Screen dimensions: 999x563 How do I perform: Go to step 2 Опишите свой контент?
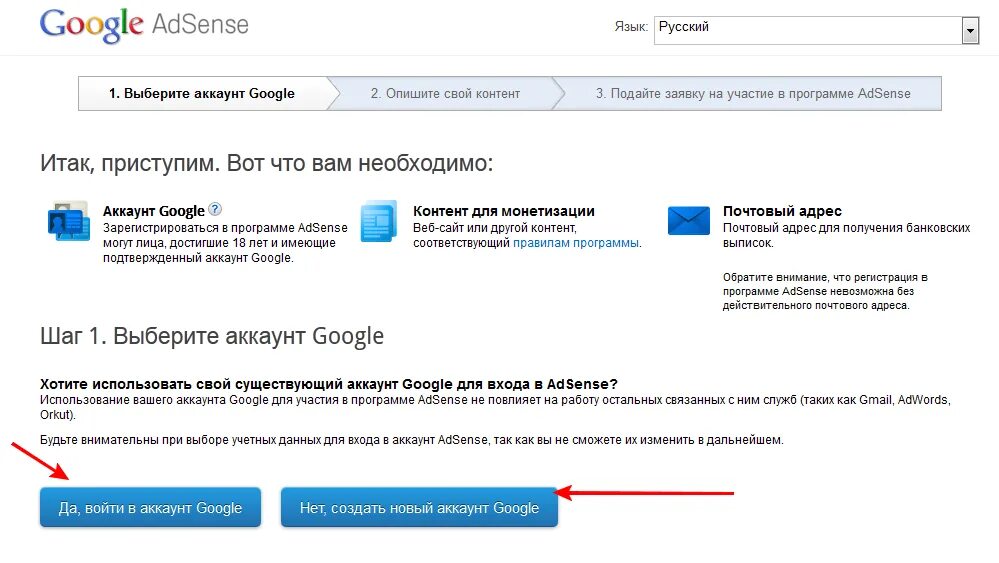coord(445,93)
